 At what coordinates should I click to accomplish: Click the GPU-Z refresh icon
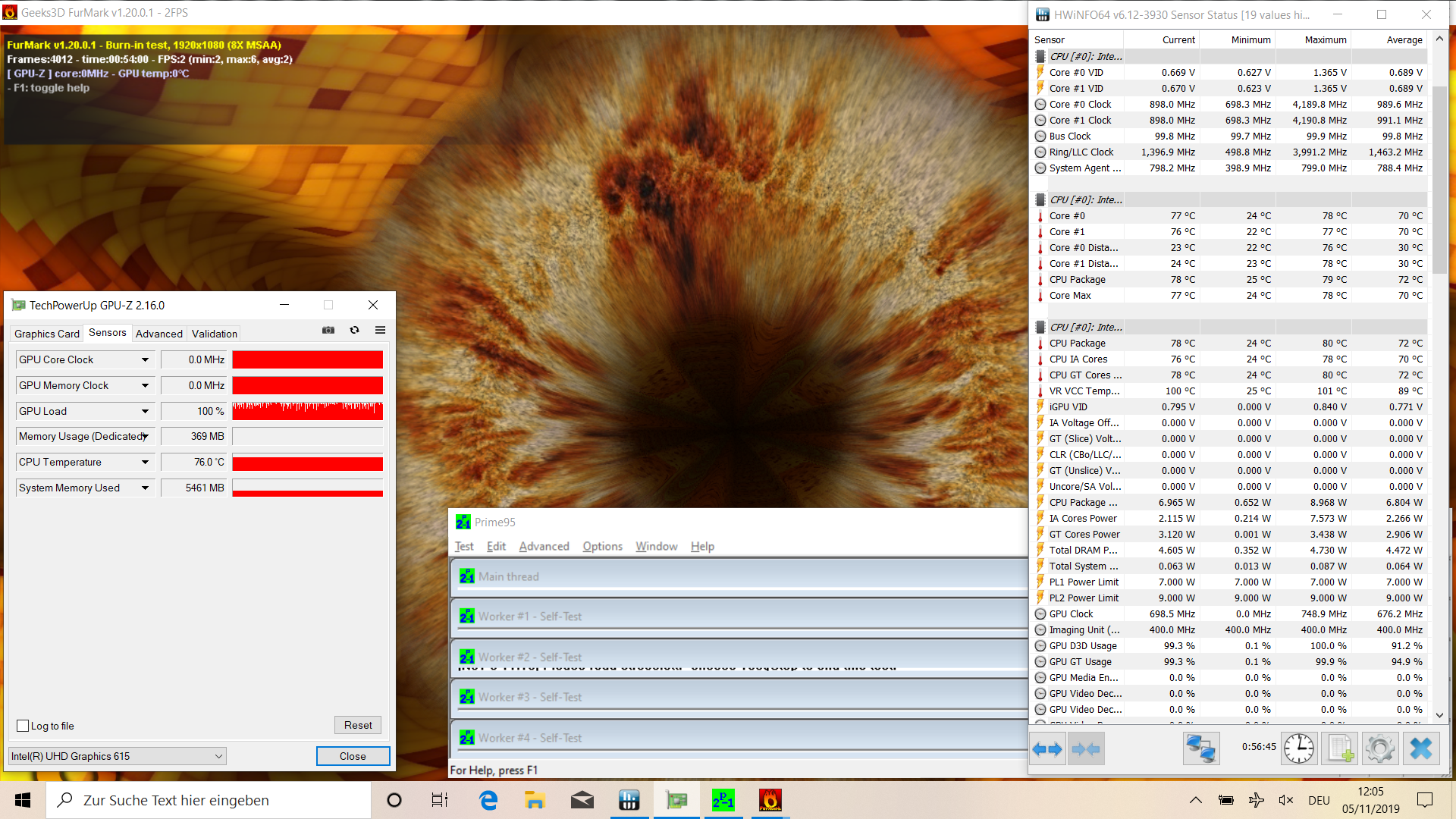(x=354, y=330)
